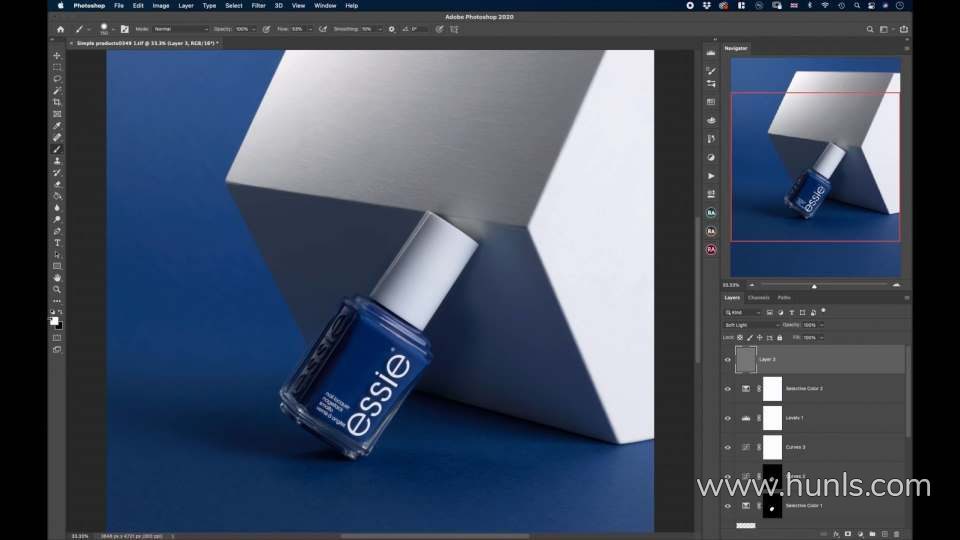Open the File menu
Viewport: 960px width, 540px height.
pyautogui.click(x=119, y=6)
